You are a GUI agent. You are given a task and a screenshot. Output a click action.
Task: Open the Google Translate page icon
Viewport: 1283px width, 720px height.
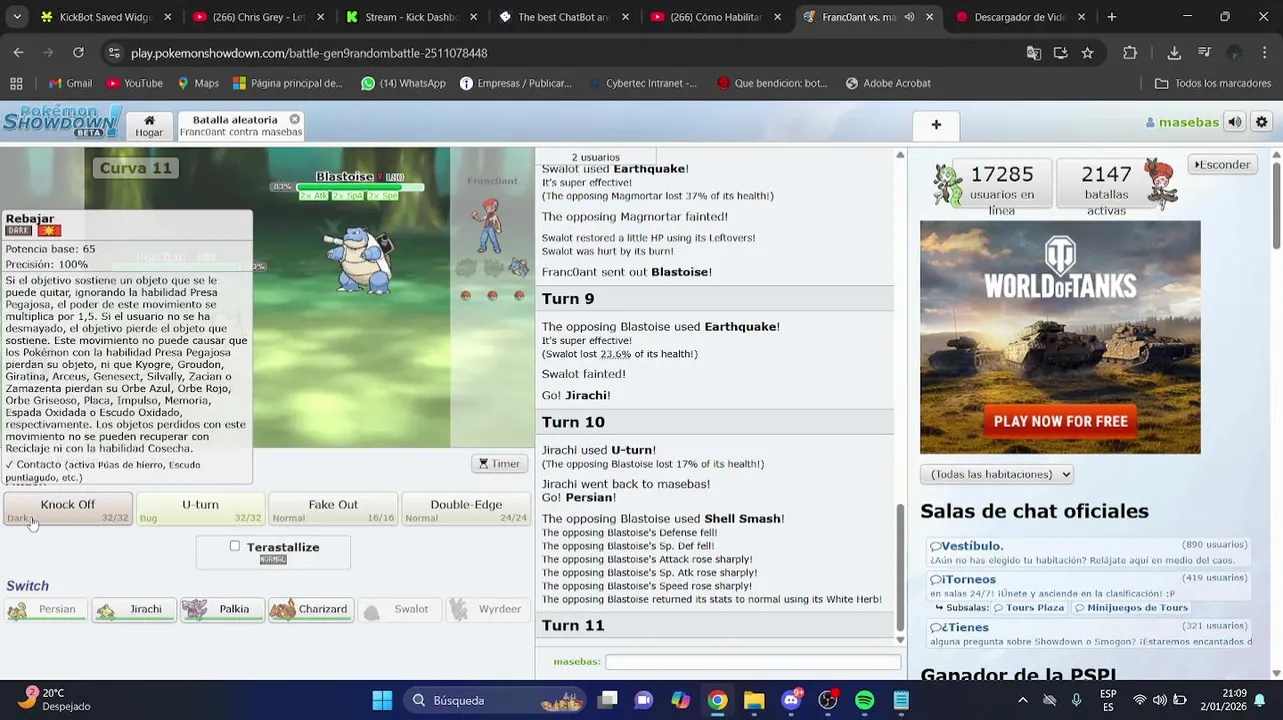[1034, 53]
